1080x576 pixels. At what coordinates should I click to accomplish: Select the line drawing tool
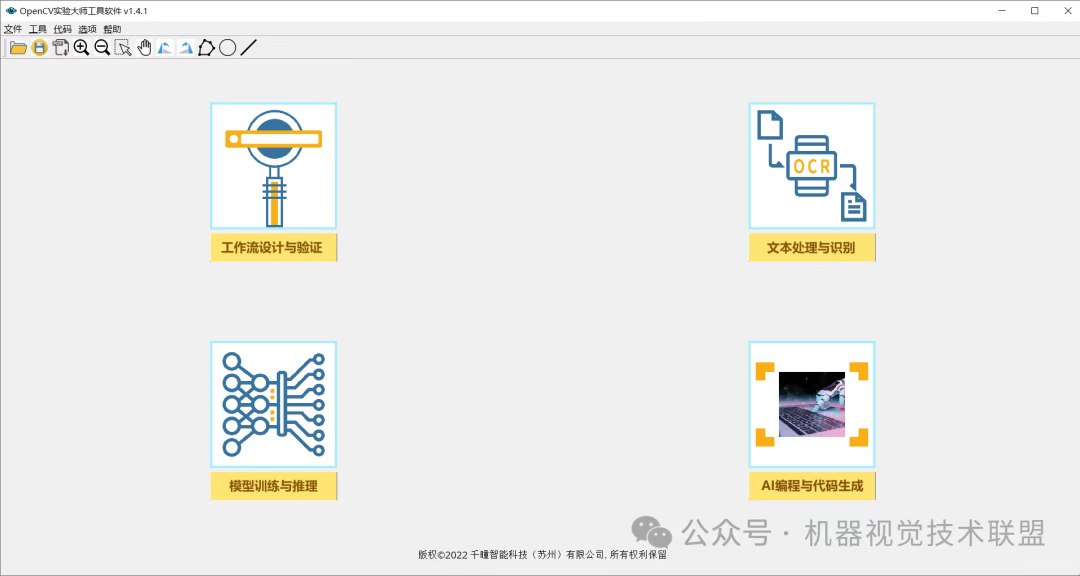pyautogui.click(x=248, y=47)
